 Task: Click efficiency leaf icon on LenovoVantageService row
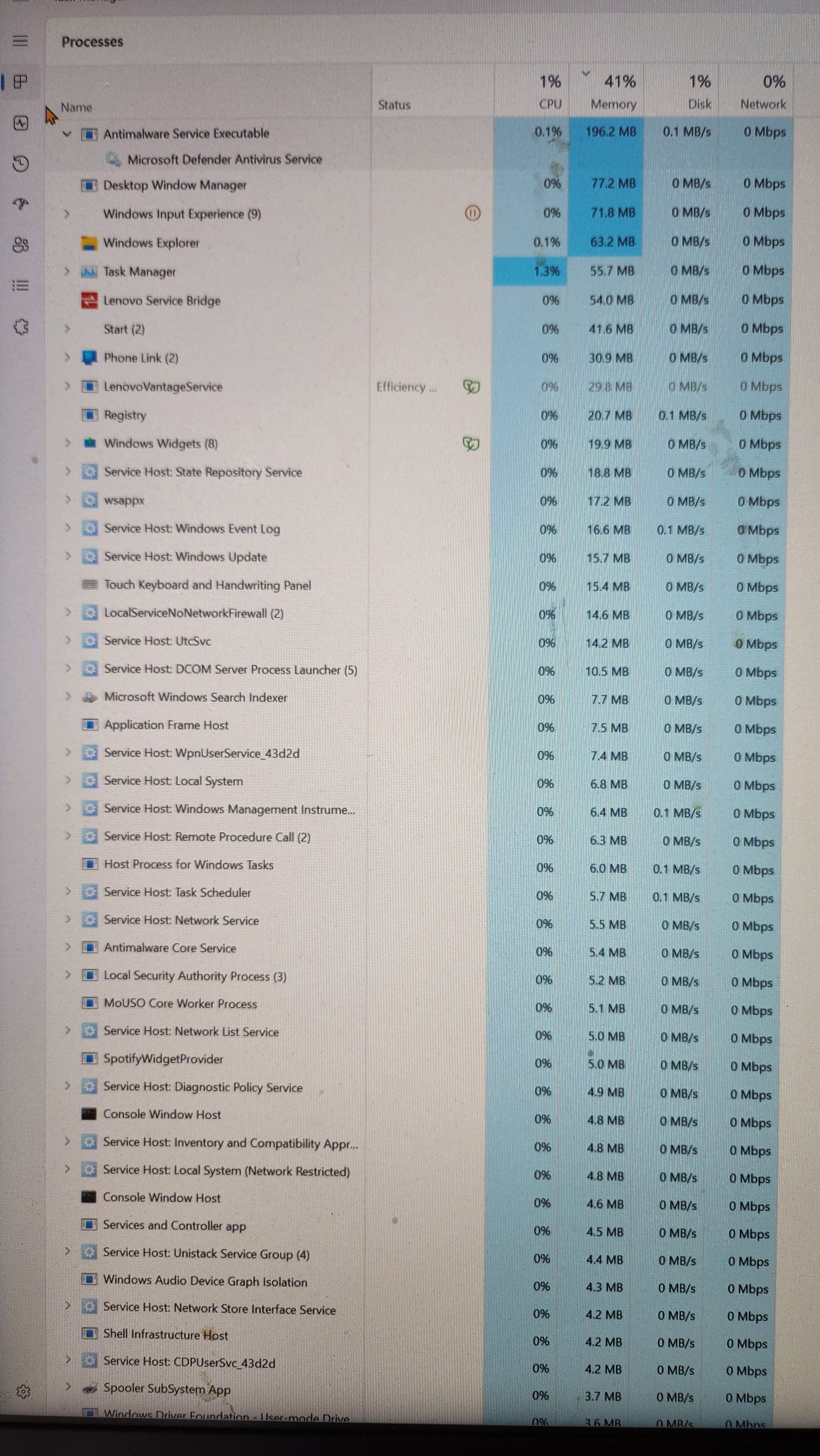click(x=471, y=387)
